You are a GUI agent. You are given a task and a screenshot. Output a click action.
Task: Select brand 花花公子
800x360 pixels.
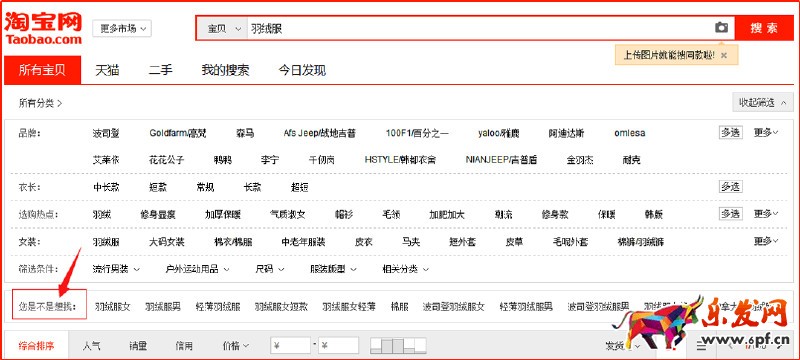166,160
